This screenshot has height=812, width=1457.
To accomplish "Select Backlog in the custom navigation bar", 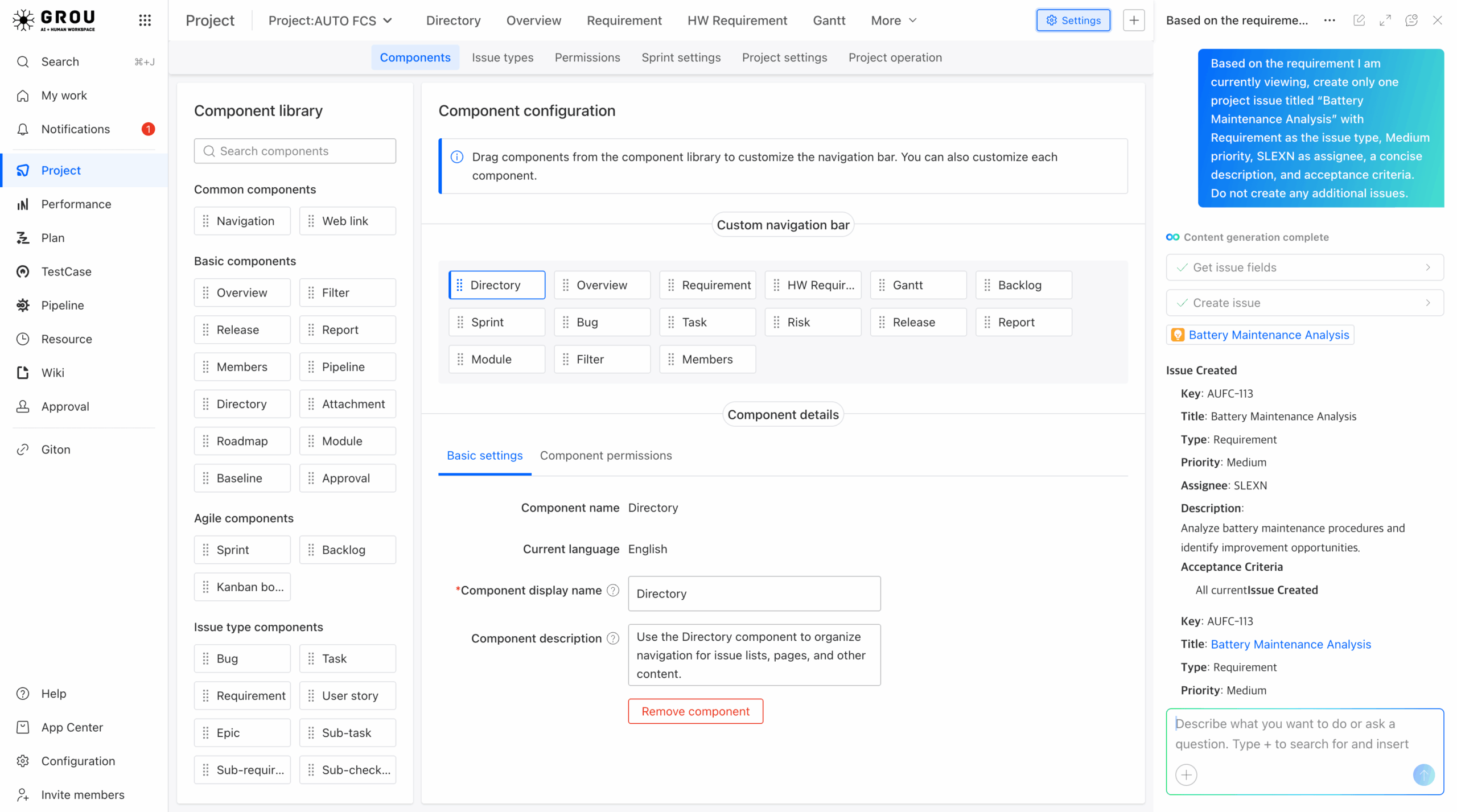I will [1023, 285].
